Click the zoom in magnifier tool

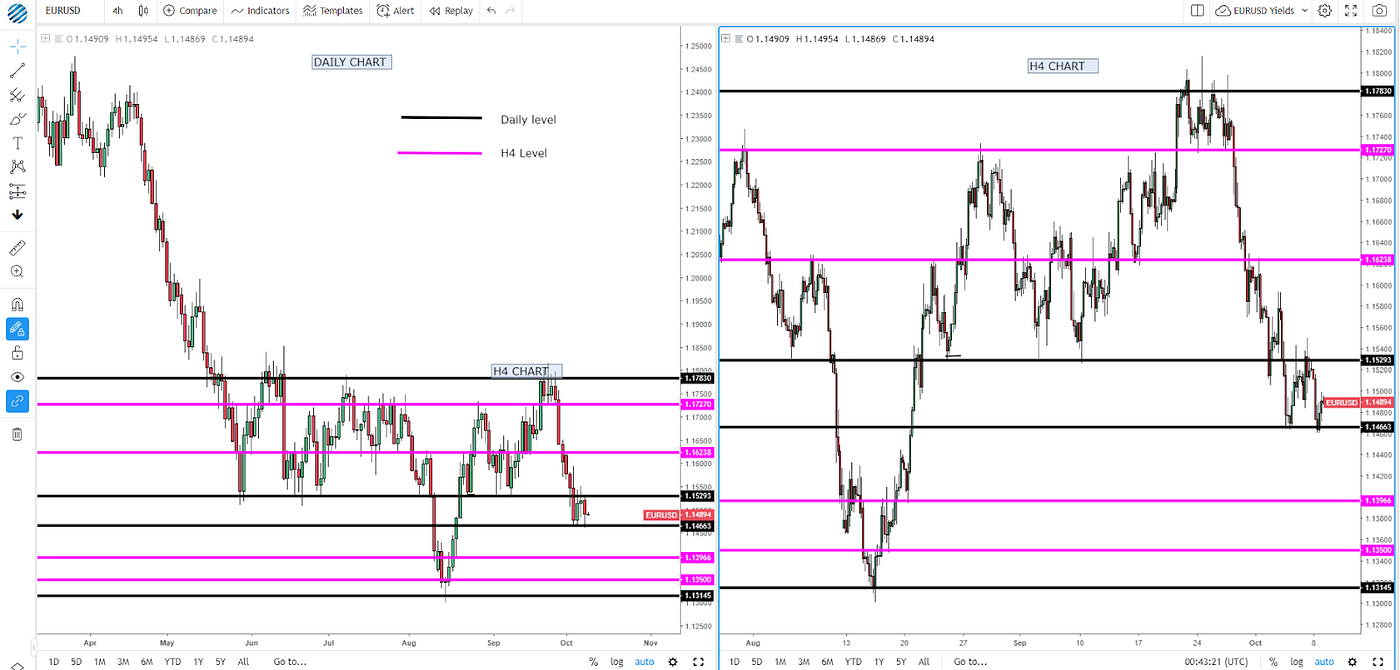[17, 271]
